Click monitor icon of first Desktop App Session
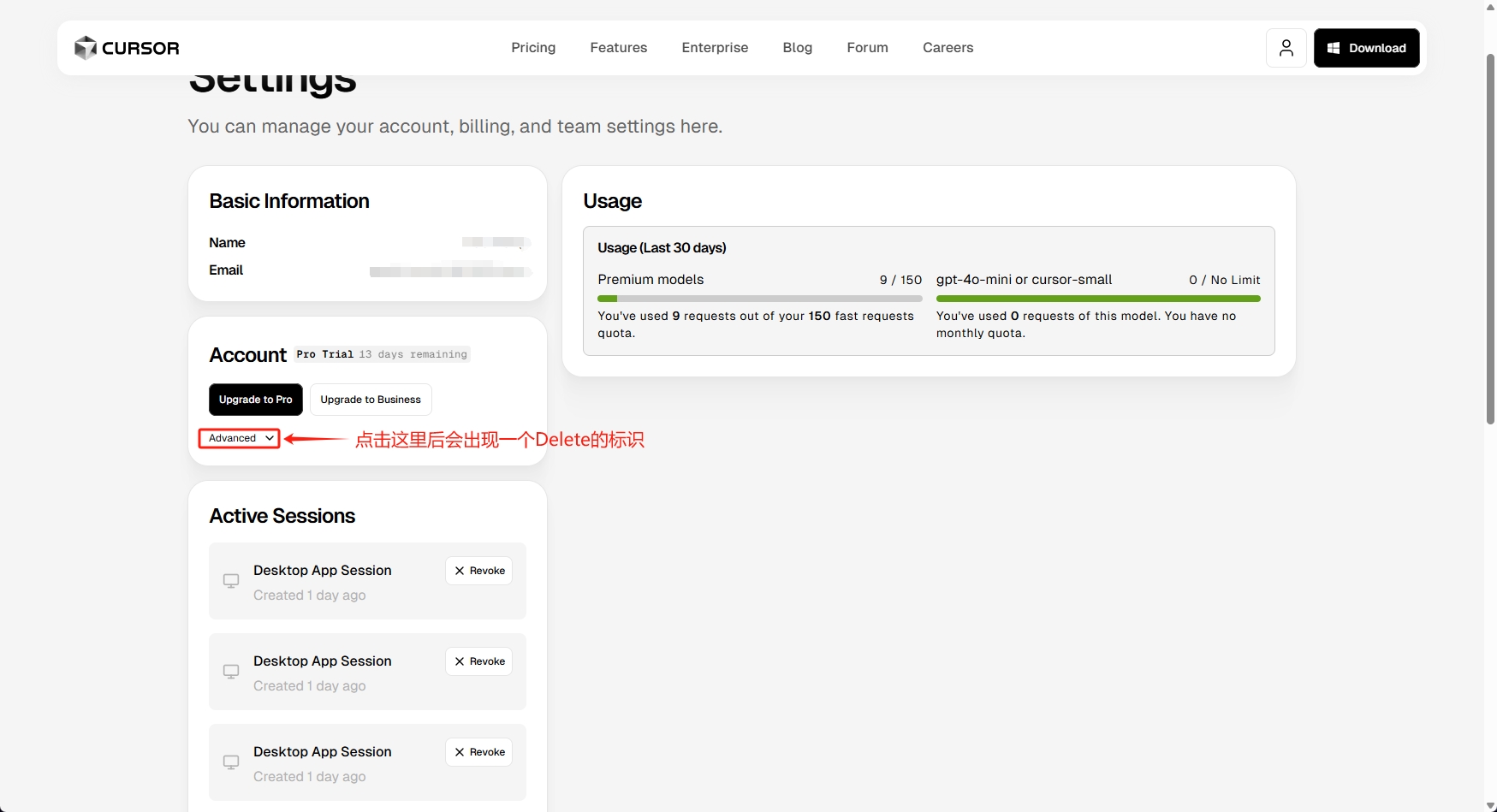The height and width of the screenshot is (812, 1497). 231,581
